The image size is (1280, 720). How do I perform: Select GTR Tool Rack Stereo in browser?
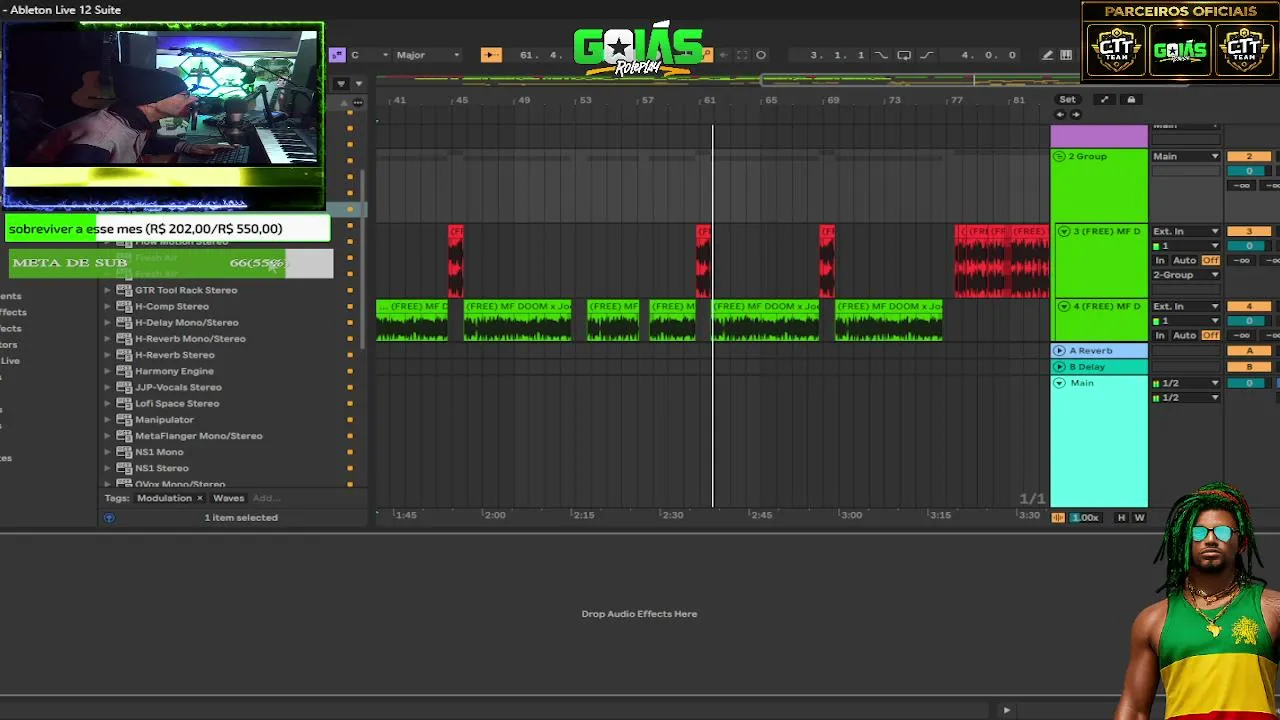click(186, 290)
